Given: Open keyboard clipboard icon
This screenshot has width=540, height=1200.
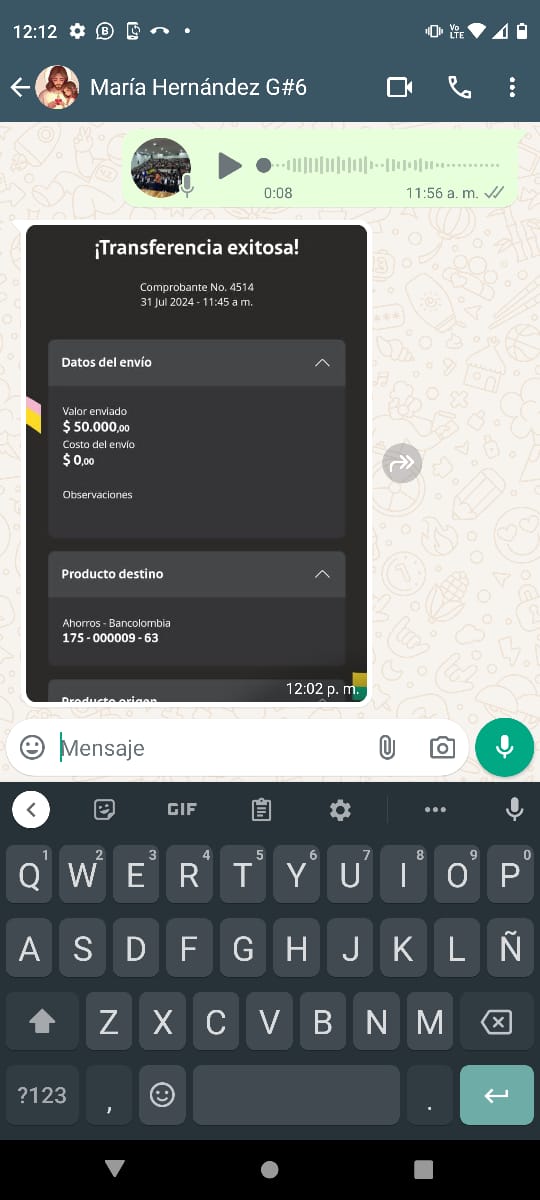Looking at the screenshot, I should pyautogui.click(x=262, y=810).
